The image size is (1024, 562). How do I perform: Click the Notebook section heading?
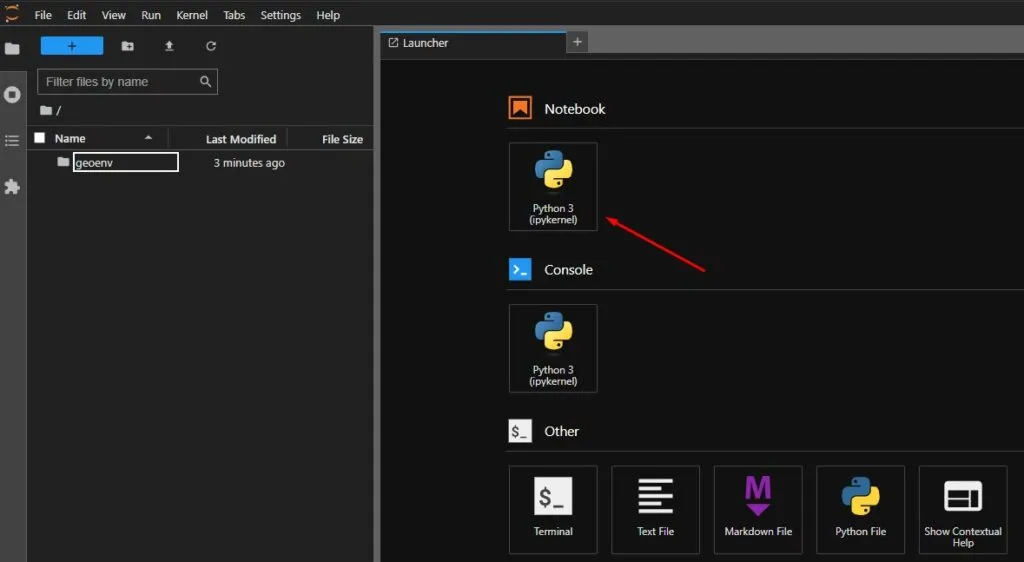[x=575, y=109]
